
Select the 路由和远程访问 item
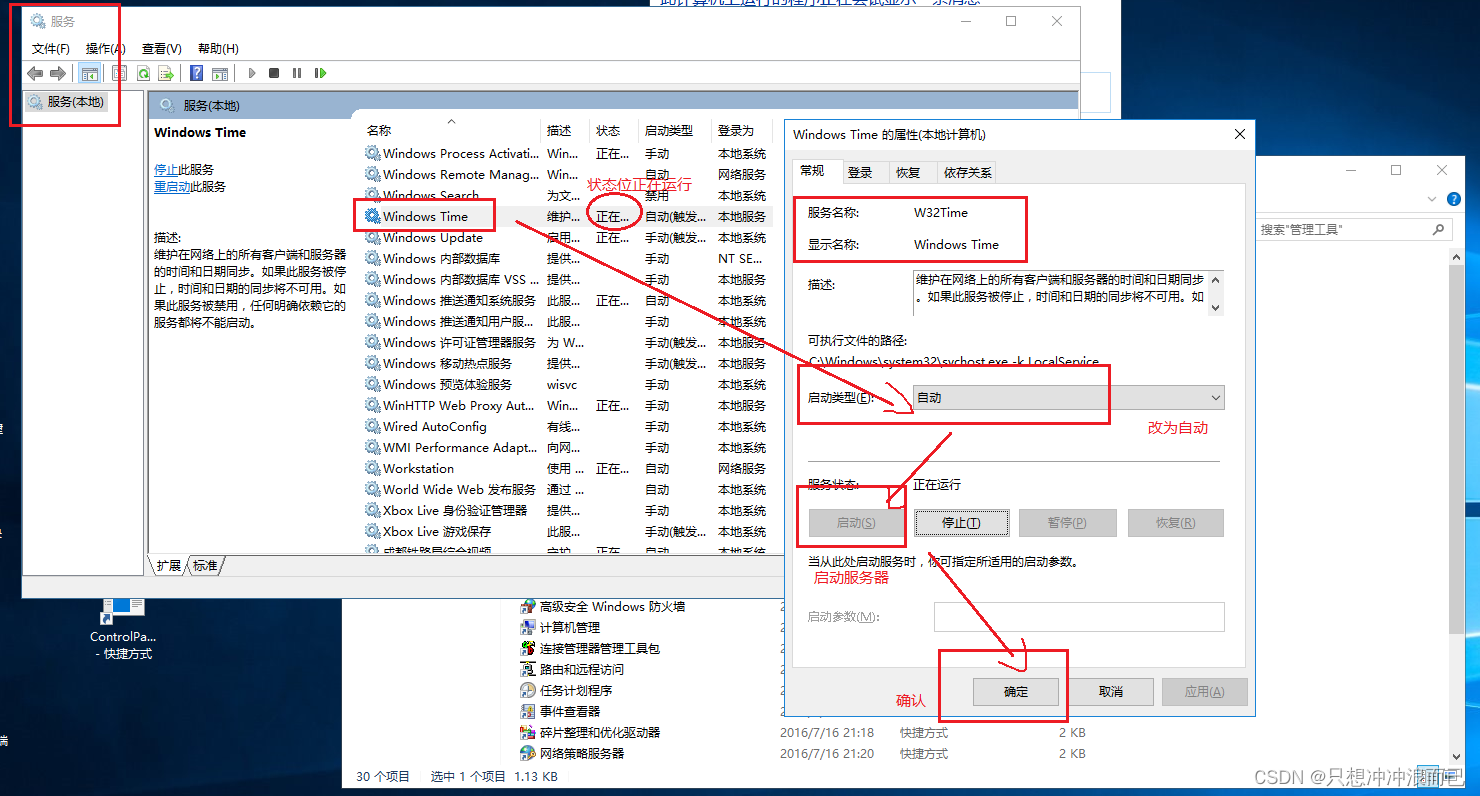(581, 670)
